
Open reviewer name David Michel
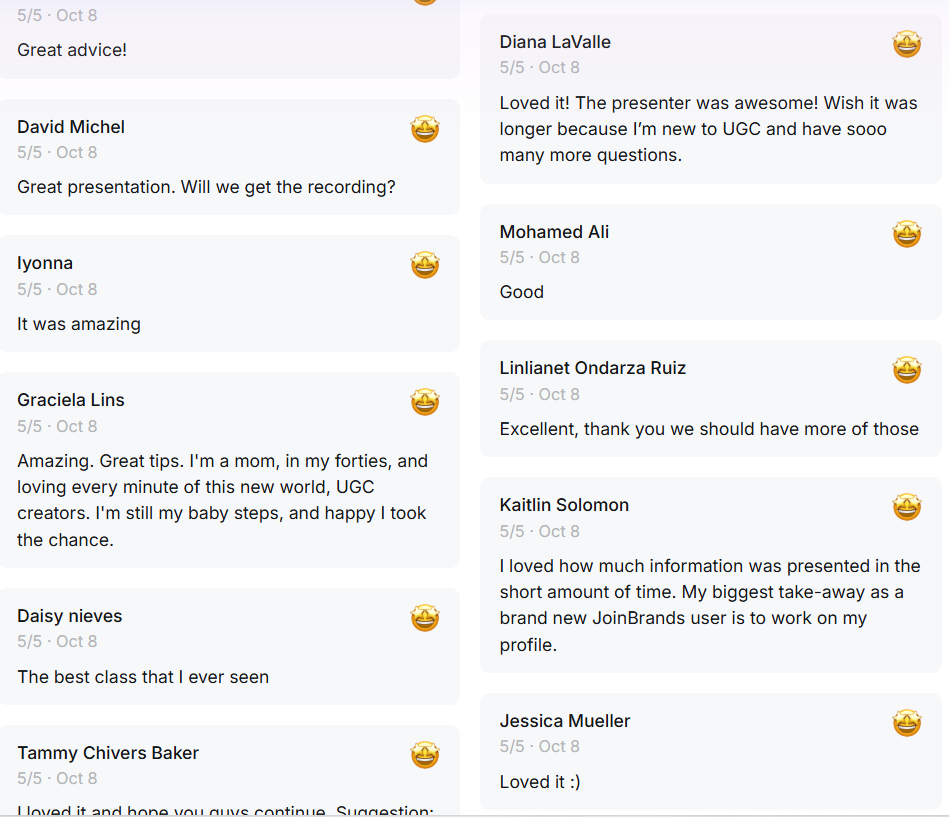pyautogui.click(x=71, y=127)
